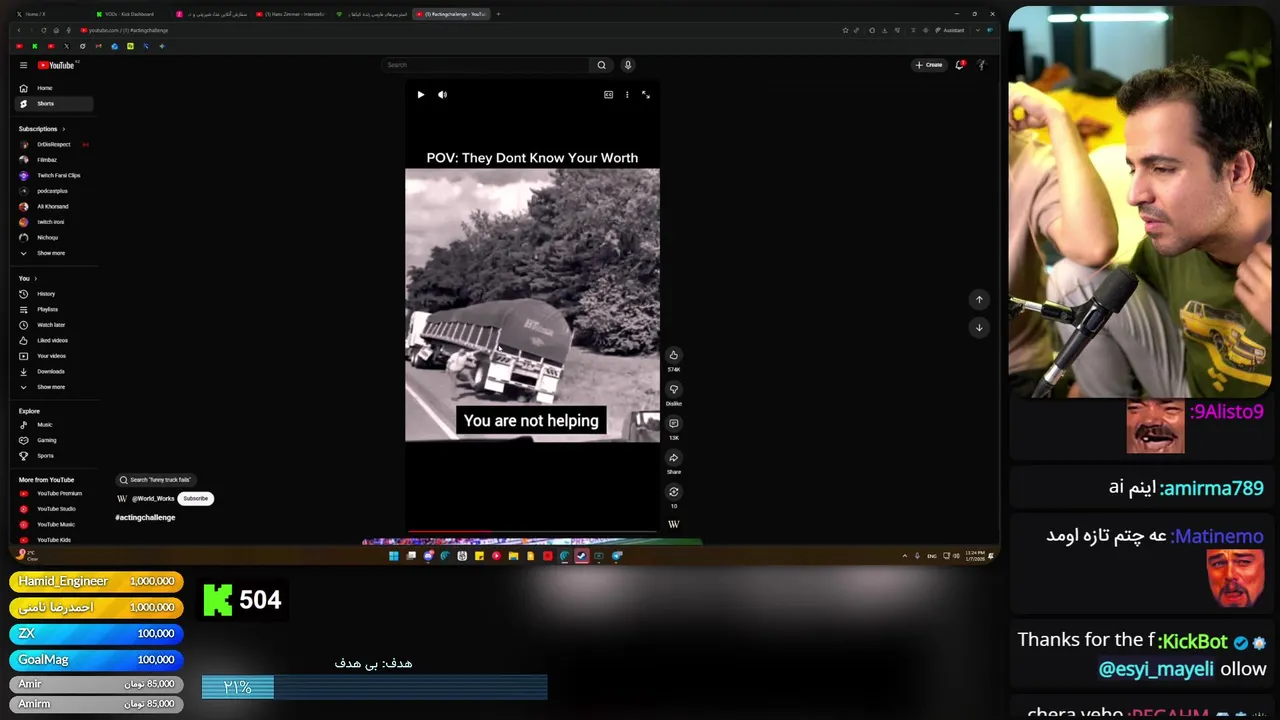Click the browser back arrow
Screen dimensions: 1280x720
tap(18, 30)
